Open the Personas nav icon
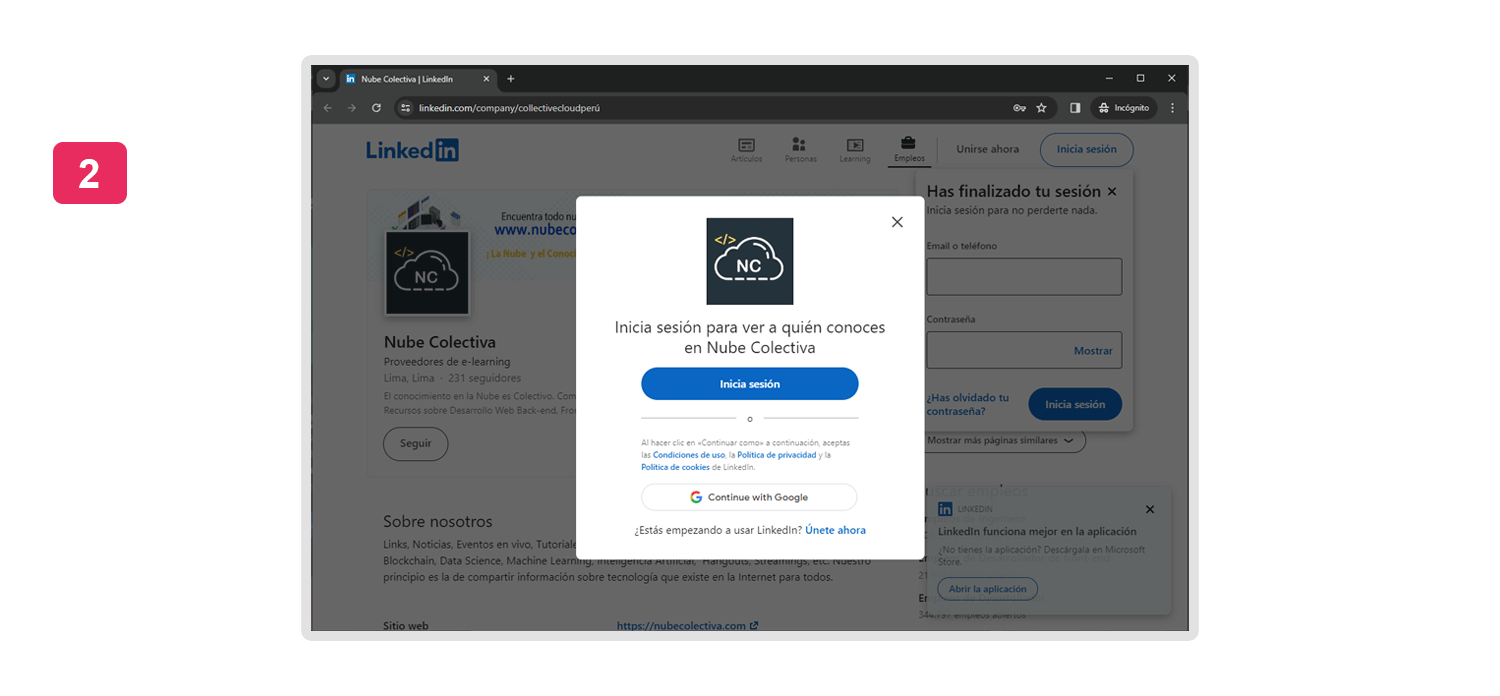1500x696 pixels. coord(800,150)
